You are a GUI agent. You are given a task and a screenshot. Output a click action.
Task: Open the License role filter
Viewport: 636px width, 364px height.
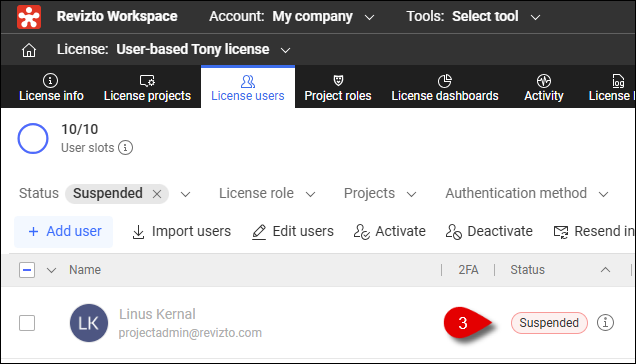point(267,194)
